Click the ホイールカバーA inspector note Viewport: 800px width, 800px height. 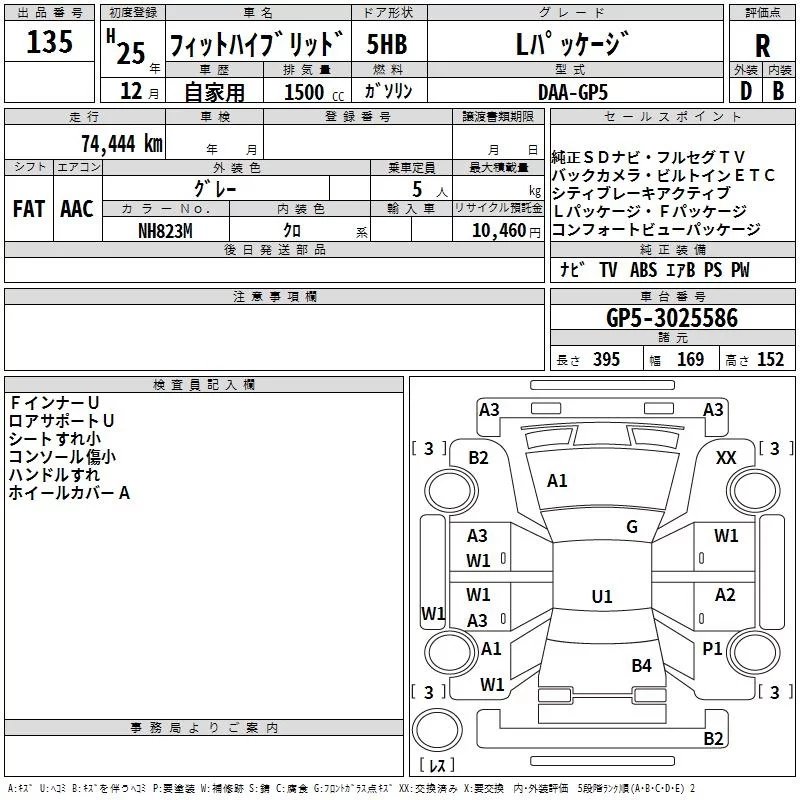(x=69, y=493)
